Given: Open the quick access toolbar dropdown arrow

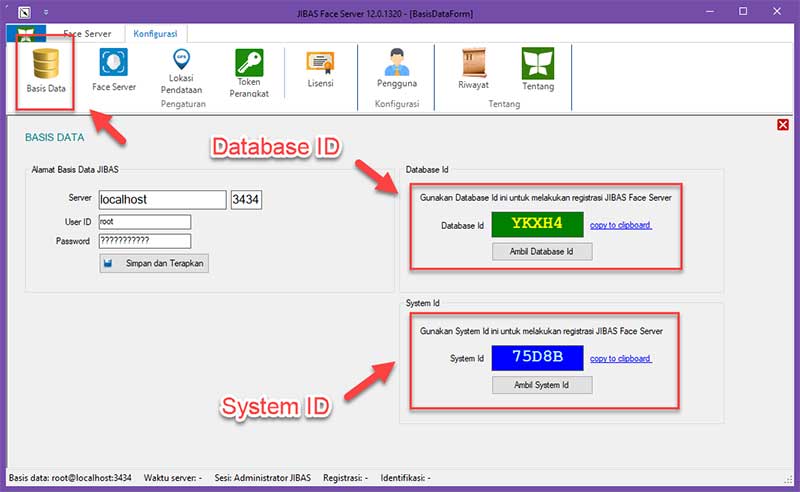Looking at the screenshot, I should pyautogui.click(x=45, y=12).
